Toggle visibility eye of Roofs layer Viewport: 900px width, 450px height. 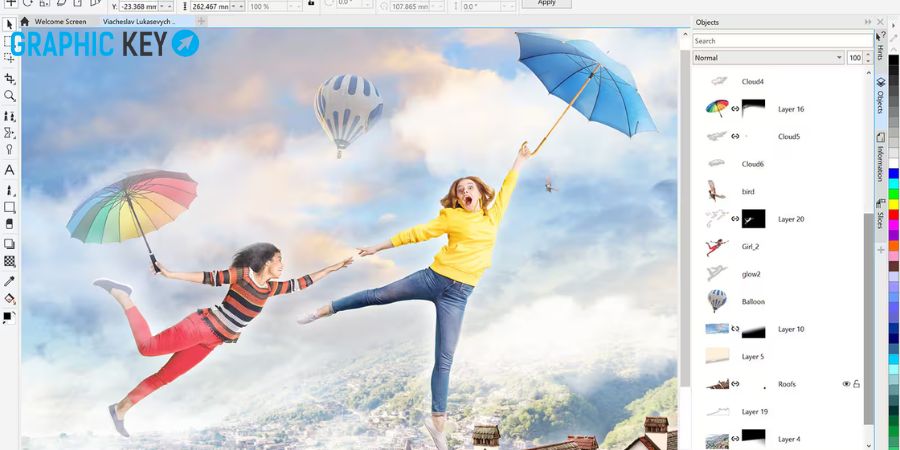846,384
